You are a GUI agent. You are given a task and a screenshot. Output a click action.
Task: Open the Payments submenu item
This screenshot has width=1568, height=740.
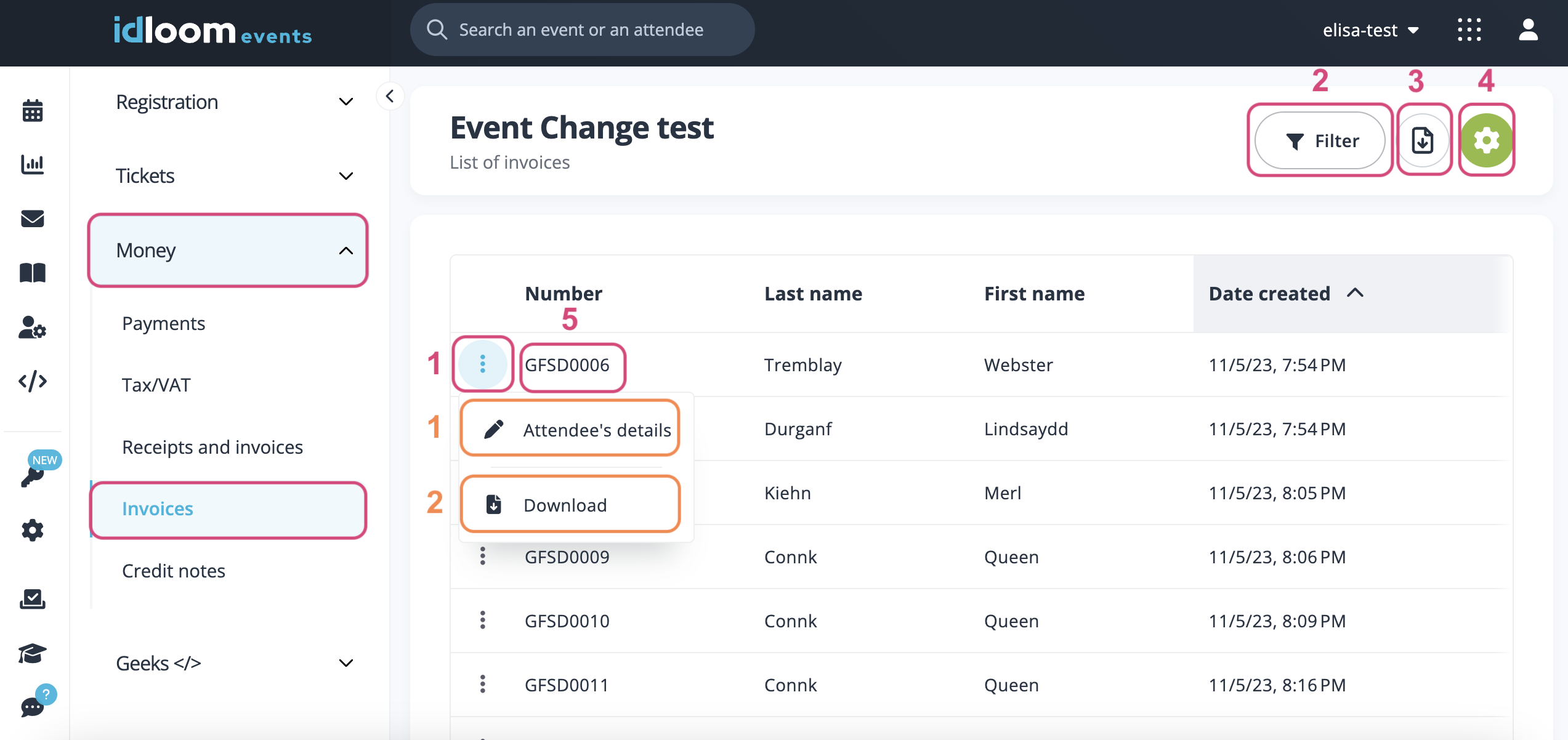pyautogui.click(x=164, y=322)
